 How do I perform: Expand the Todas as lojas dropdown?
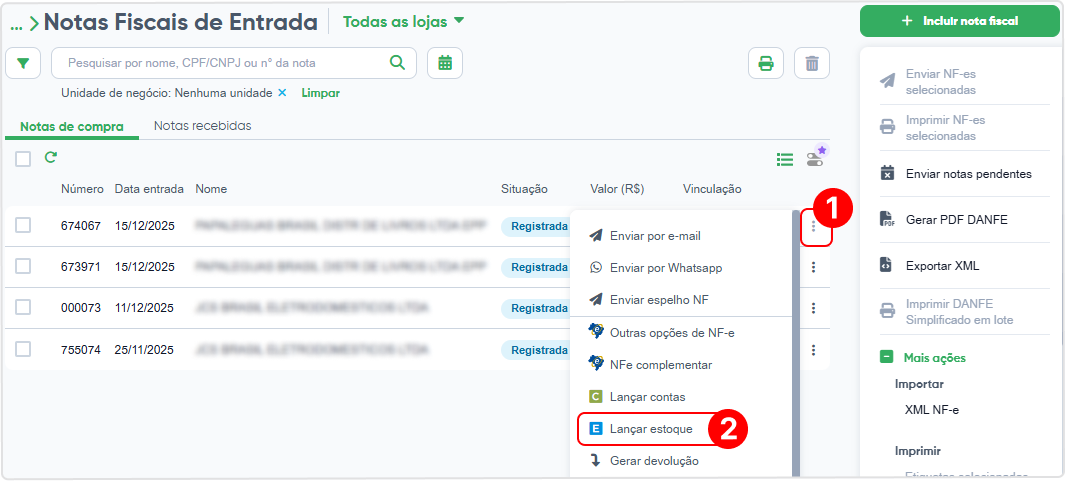(x=403, y=22)
